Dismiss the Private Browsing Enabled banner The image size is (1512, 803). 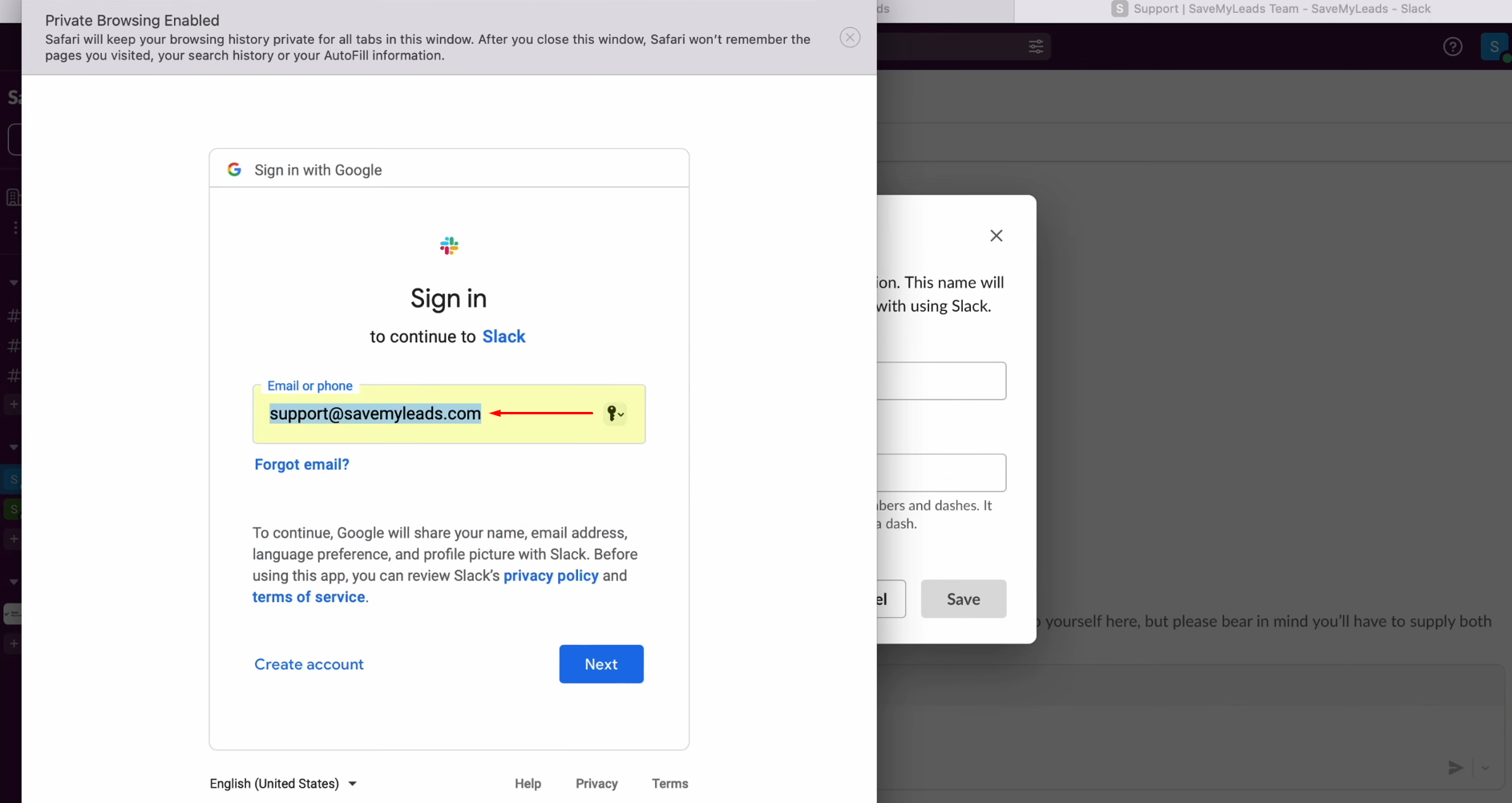850,38
